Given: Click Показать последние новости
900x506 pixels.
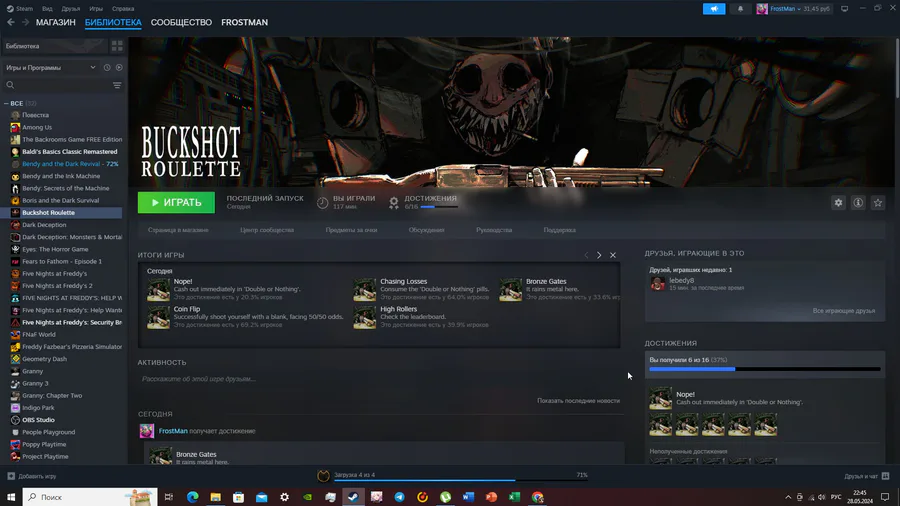Looking at the screenshot, I should tap(578, 400).
